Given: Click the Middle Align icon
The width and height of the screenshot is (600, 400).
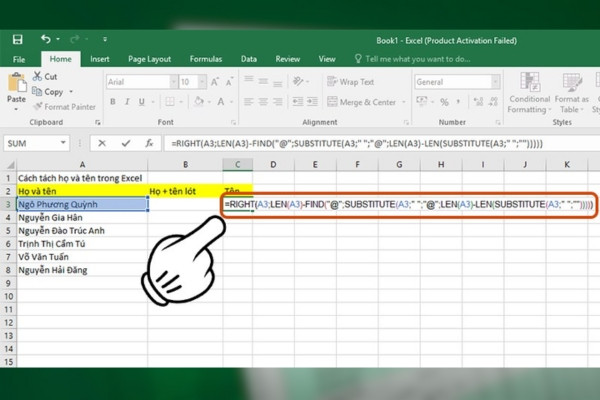Looking at the screenshot, I should [263, 81].
